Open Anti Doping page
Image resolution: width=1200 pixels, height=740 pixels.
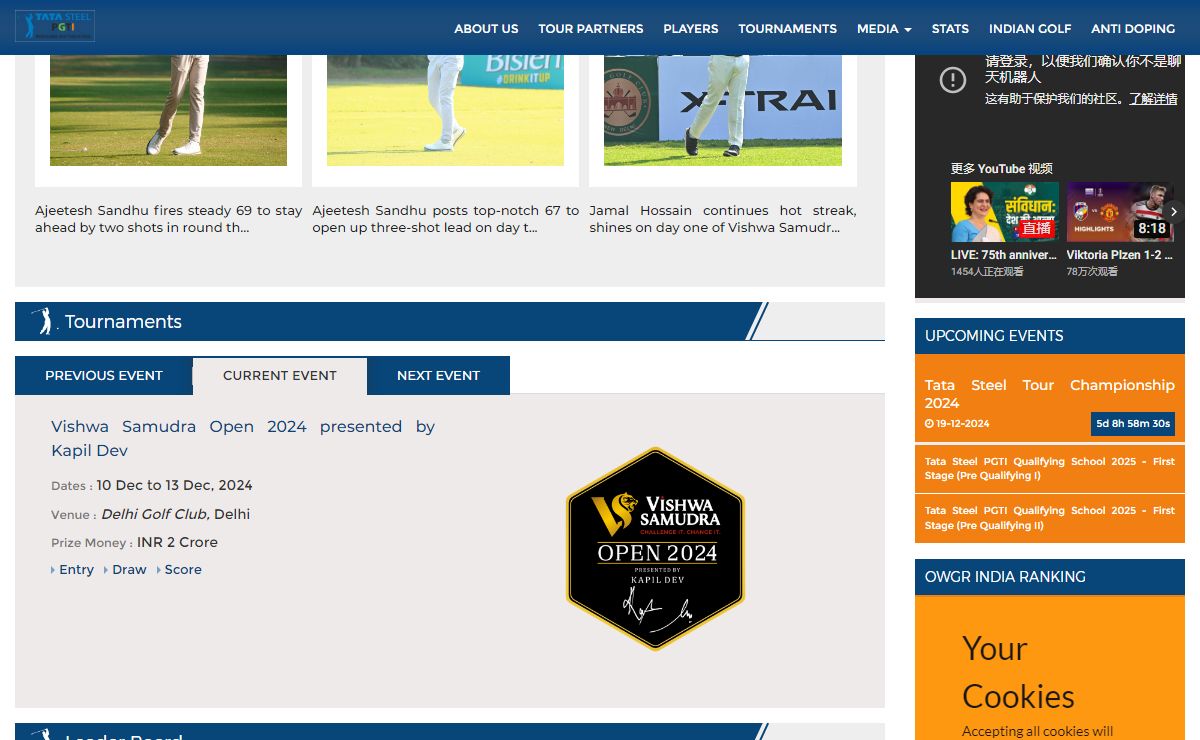click(1133, 29)
